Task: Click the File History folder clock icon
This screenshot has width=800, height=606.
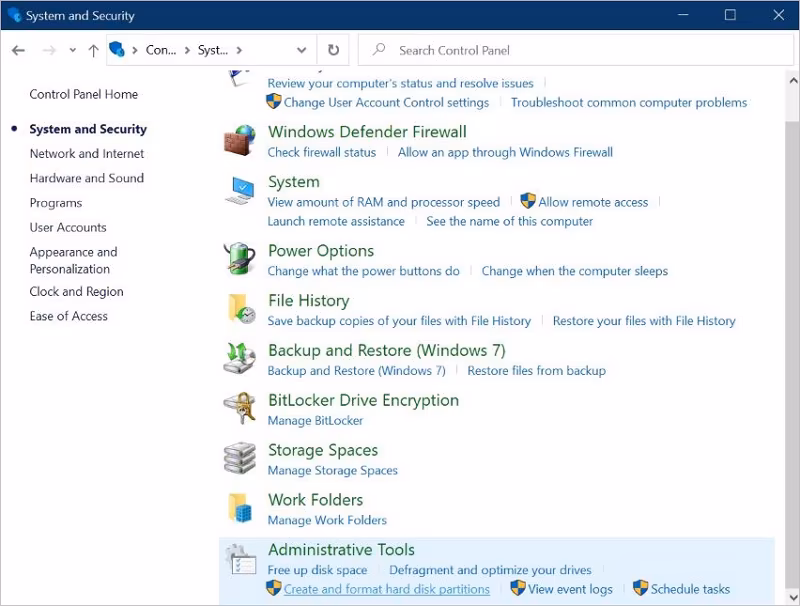Action: click(x=241, y=308)
